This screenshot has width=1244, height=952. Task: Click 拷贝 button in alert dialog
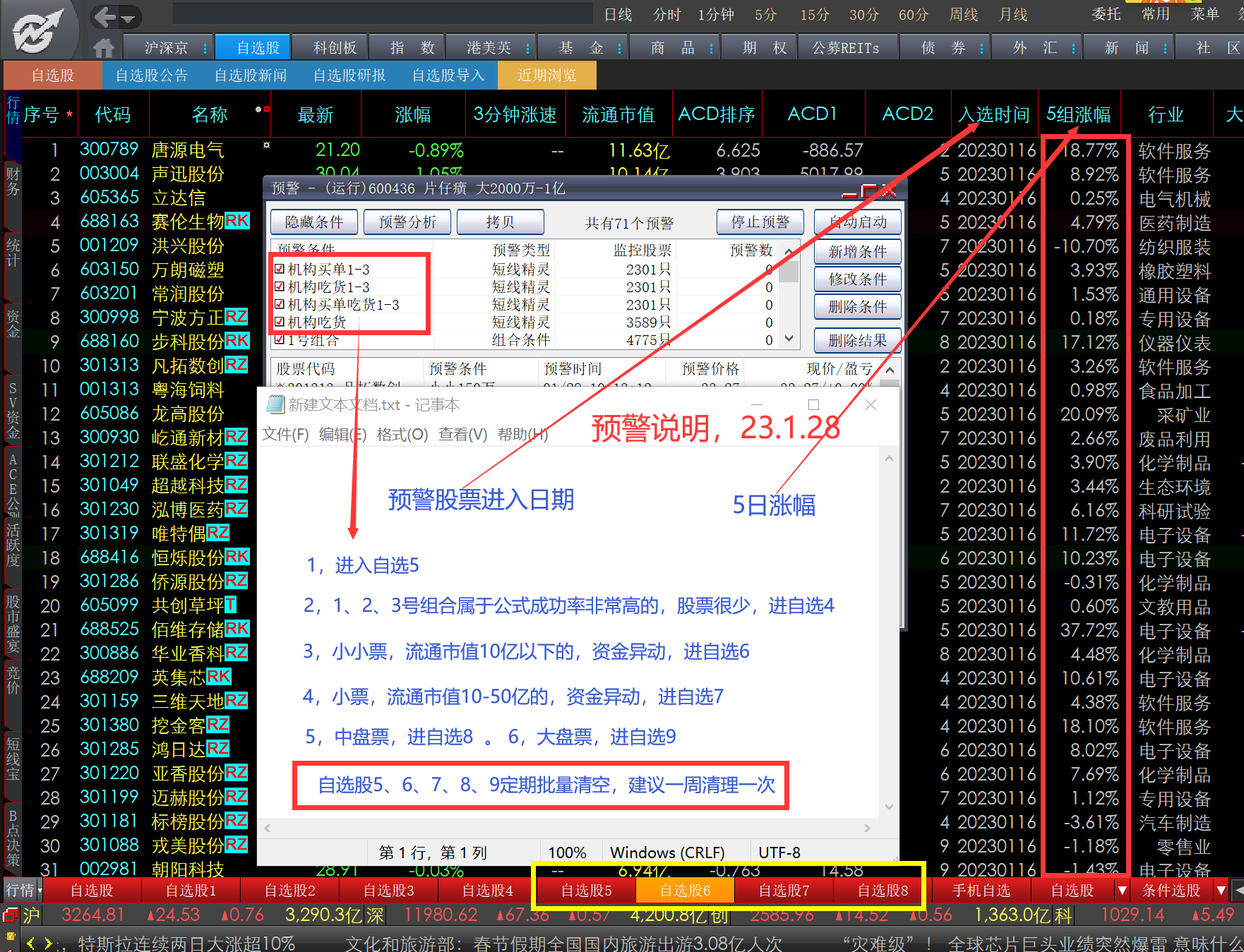click(x=500, y=222)
